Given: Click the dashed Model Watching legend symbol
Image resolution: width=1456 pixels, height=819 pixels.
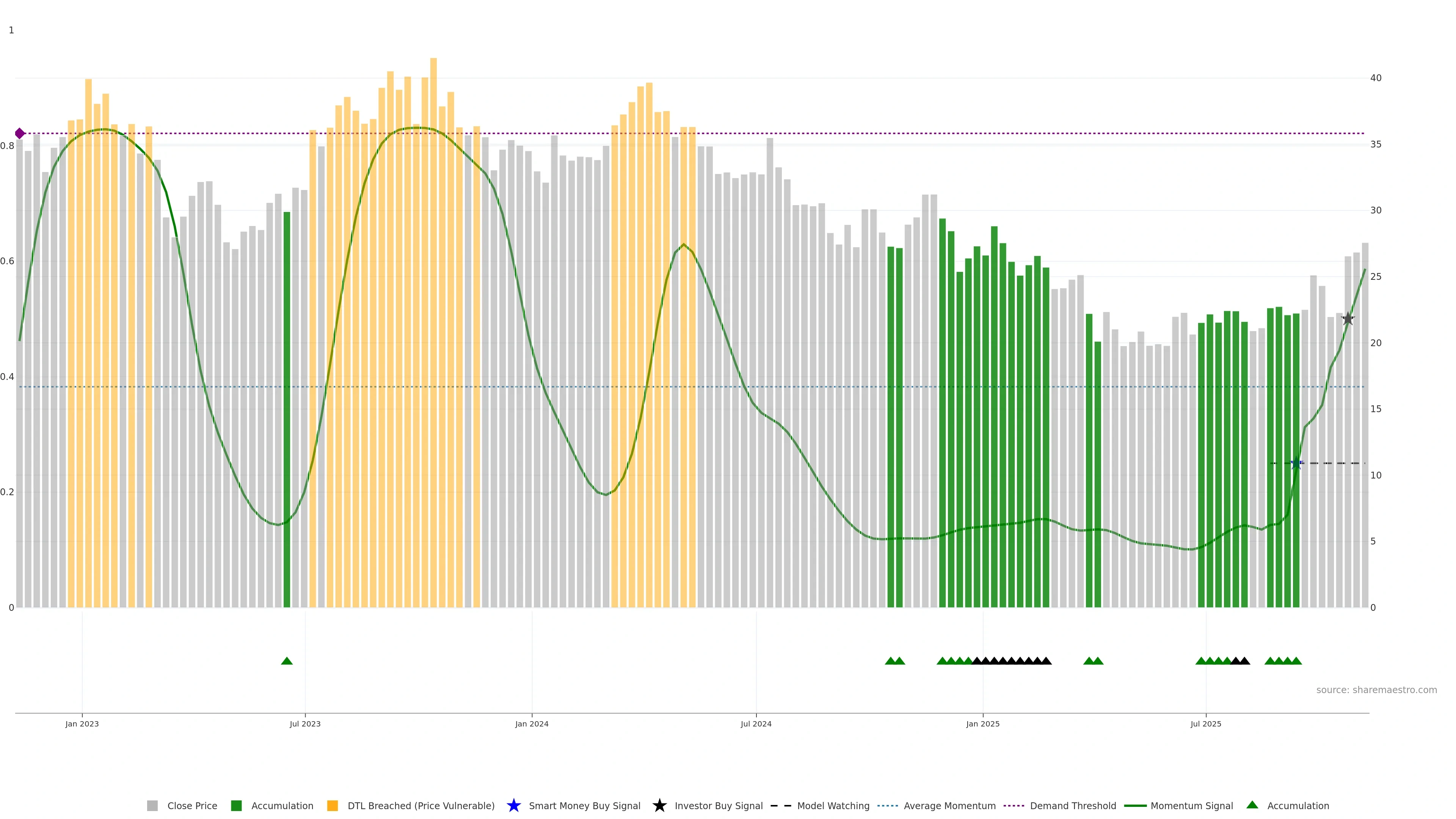Looking at the screenshot, I should coord(781,805).
